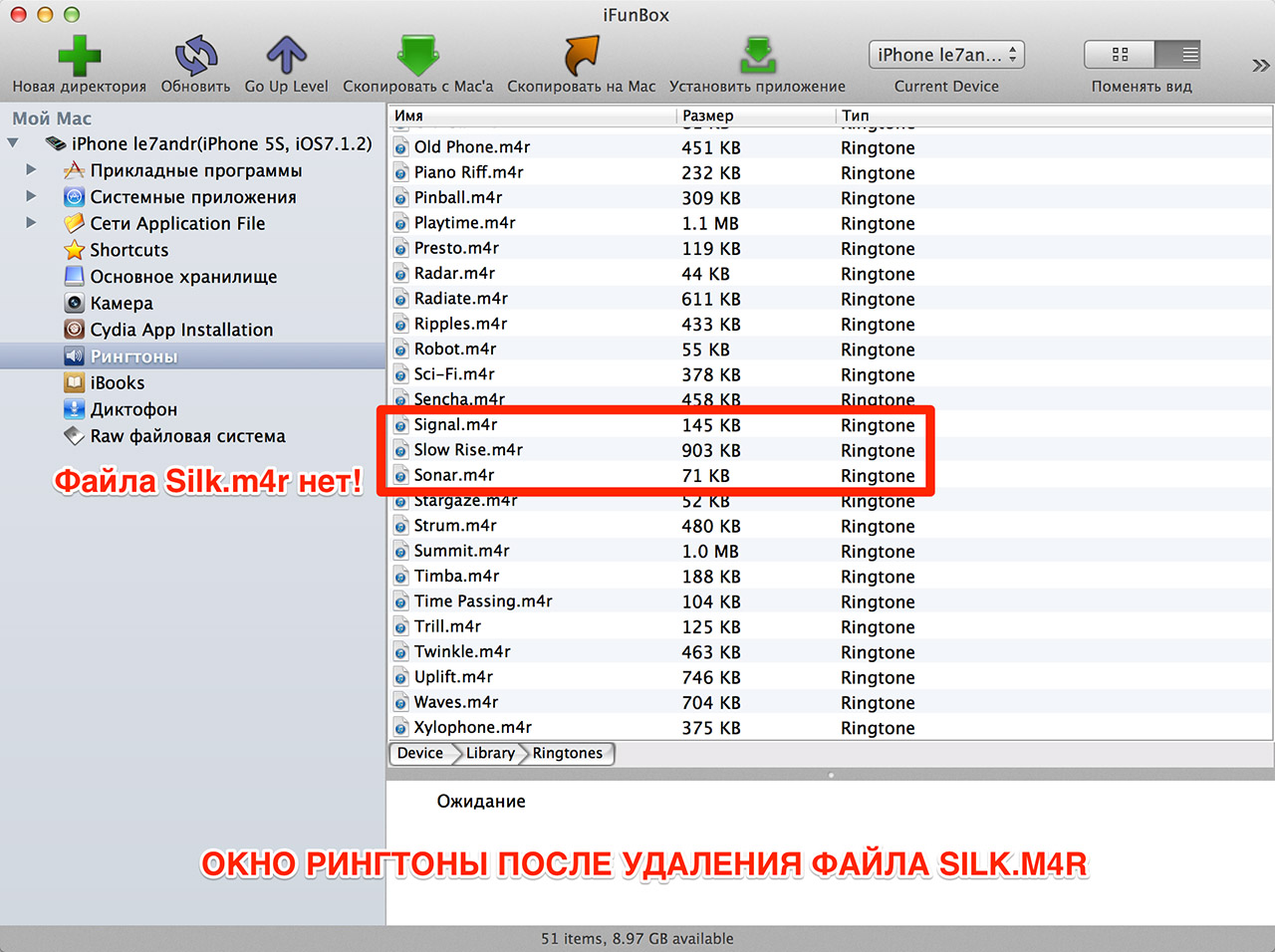Click the Refresh arrows toolbar icon

coord(196,56)
